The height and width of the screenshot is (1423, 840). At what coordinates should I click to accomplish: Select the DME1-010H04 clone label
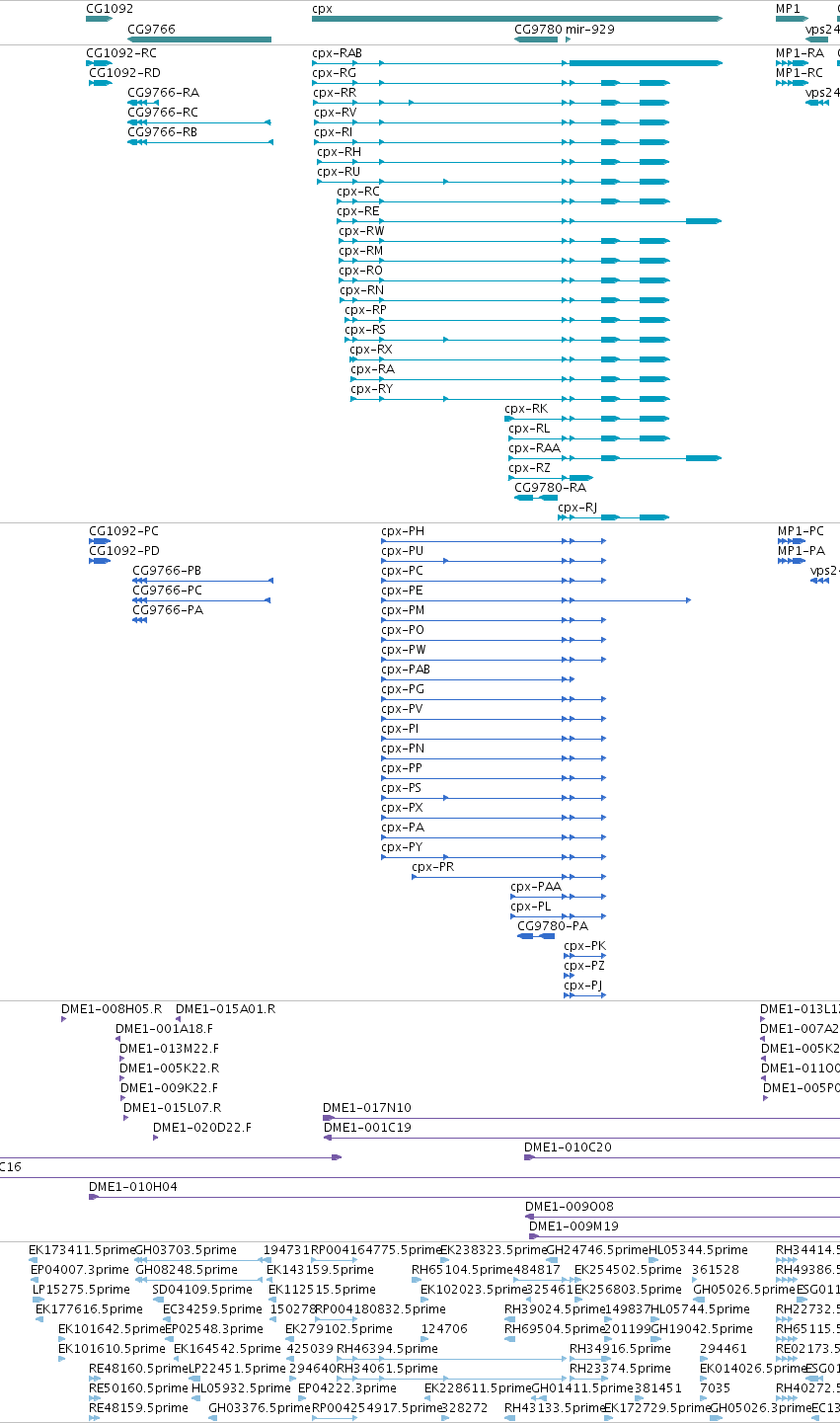coord(133,1187)
